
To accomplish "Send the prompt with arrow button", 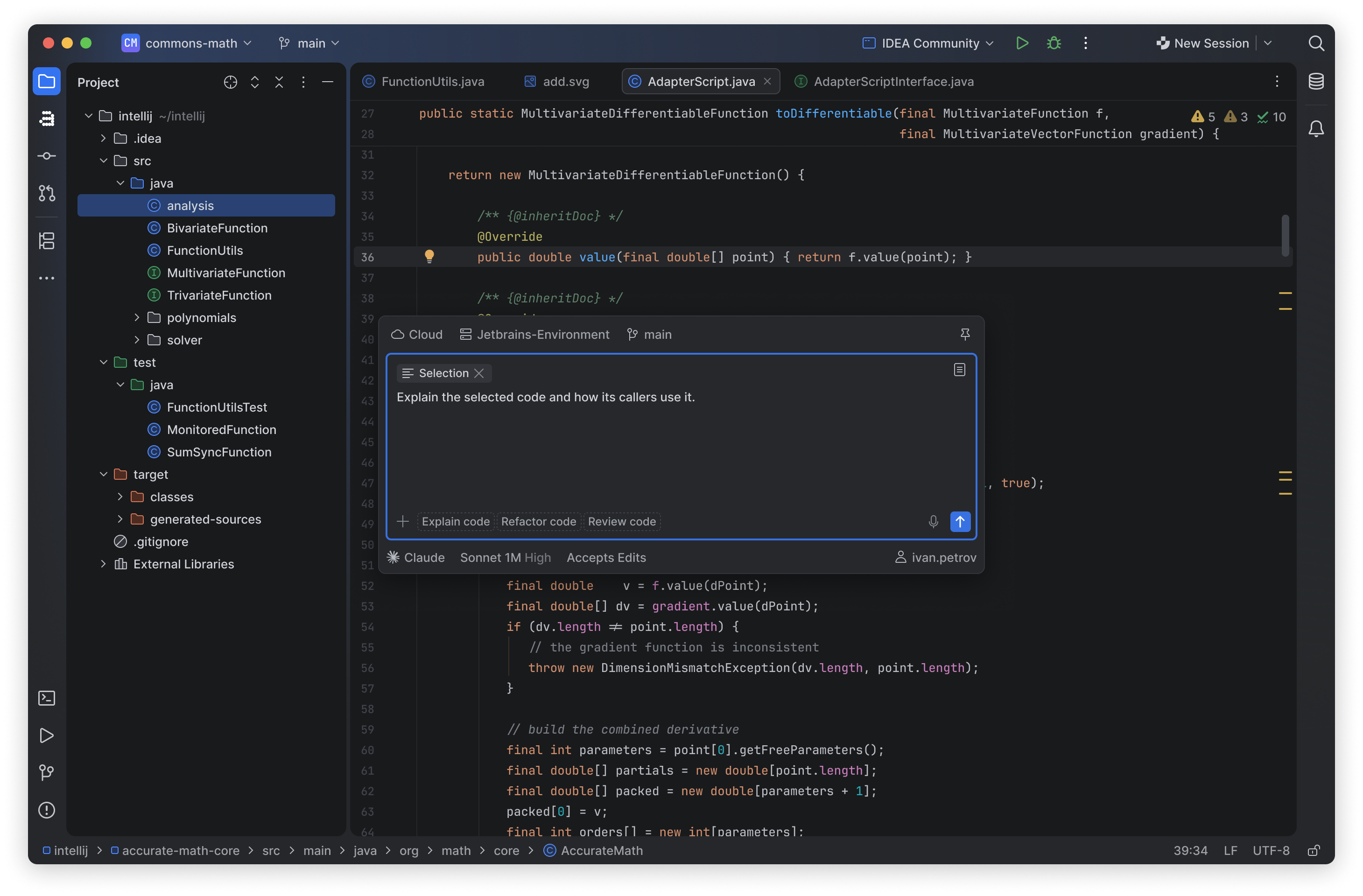I will point(960,522).
